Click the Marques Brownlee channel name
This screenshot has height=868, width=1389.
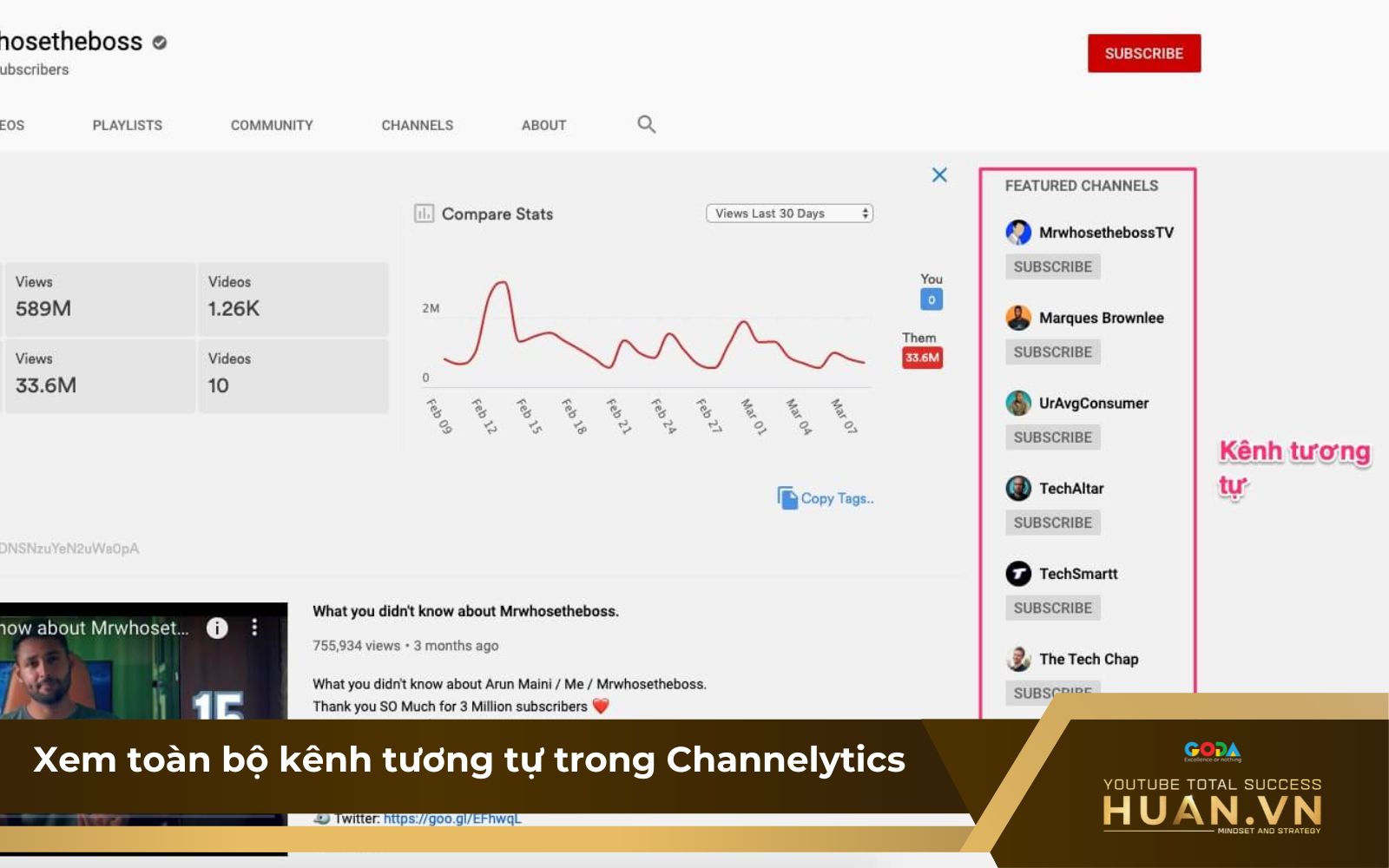pyautogui.click(x=1102, y=318)
